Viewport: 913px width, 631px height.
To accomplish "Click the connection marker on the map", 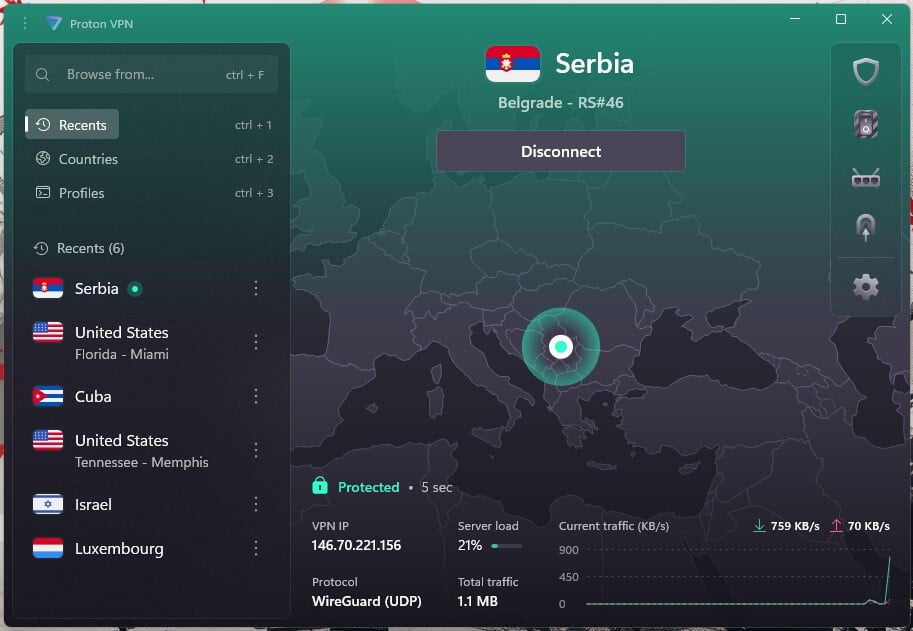I will pyautogui.click(x=561, y=347).
